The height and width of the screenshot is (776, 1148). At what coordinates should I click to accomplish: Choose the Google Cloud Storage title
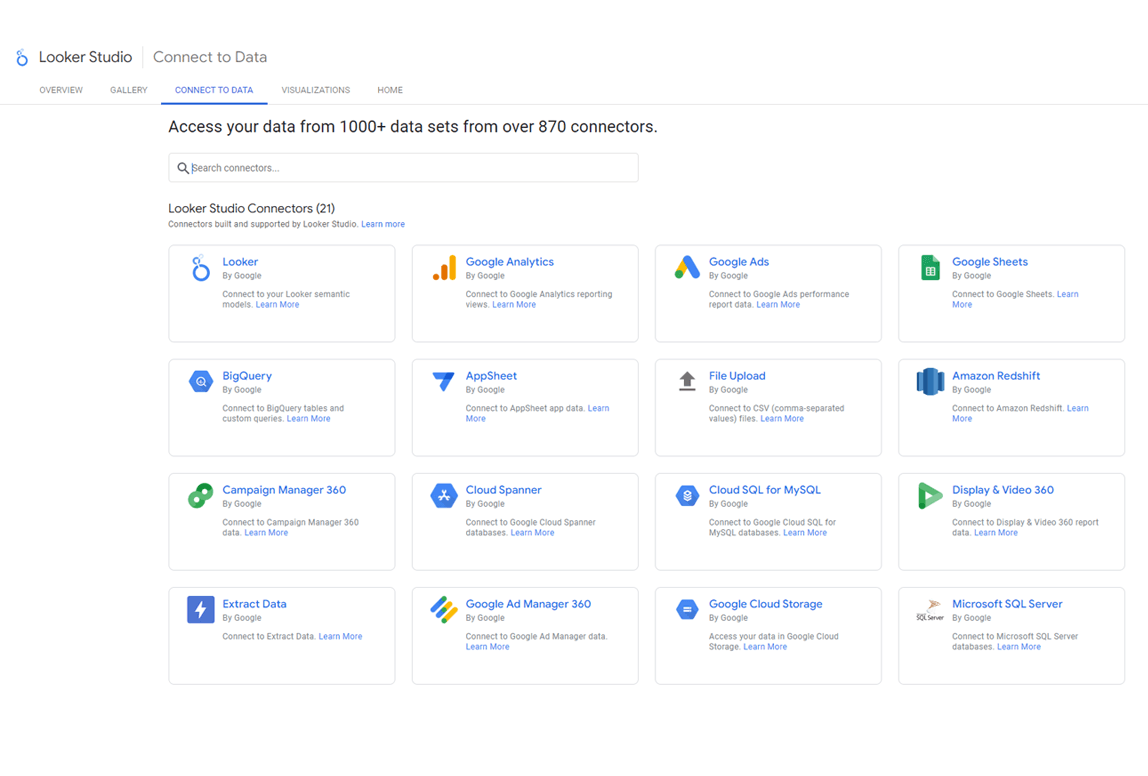[x=765, y=604]
